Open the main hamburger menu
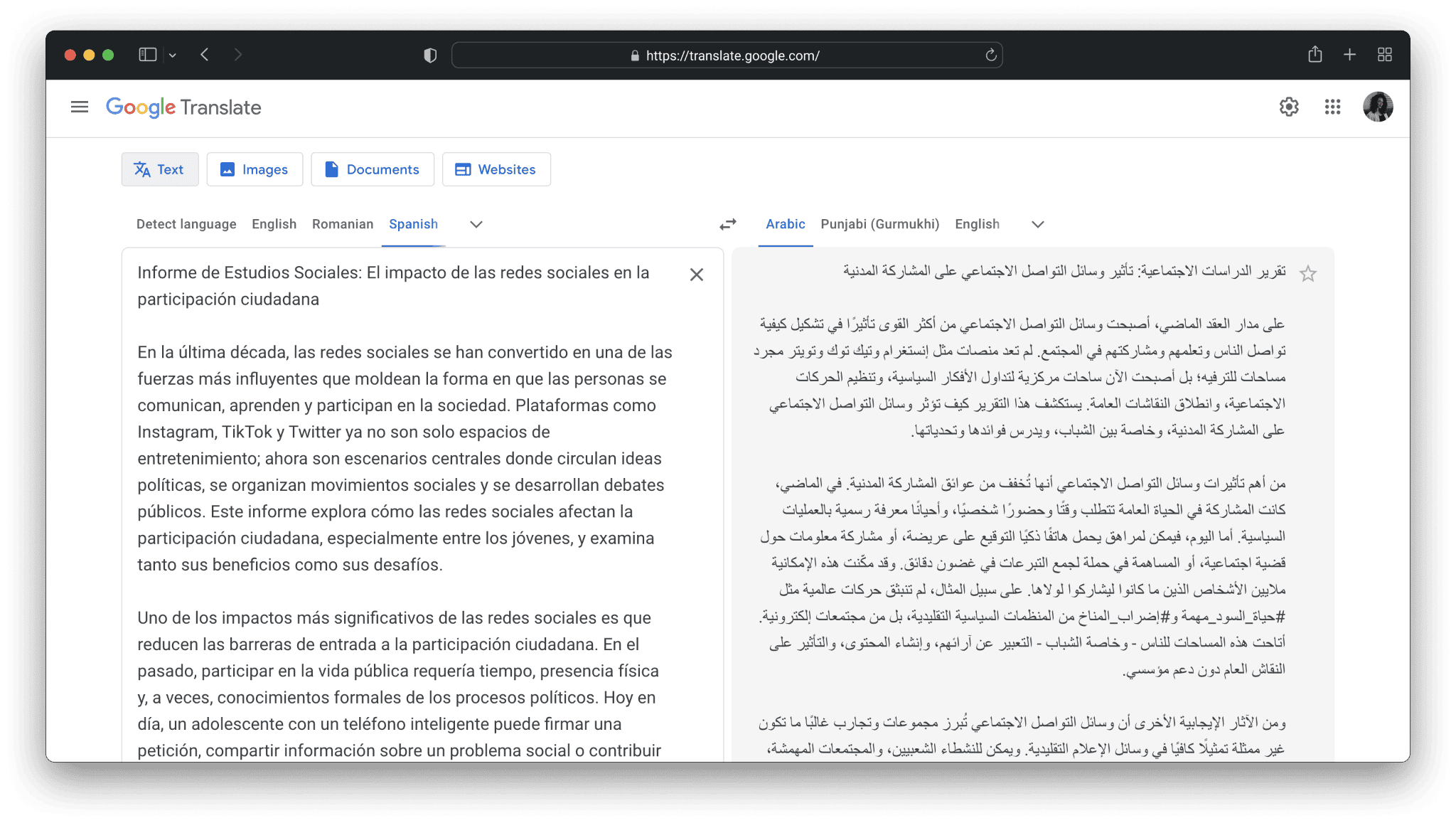This screenshot has height=823, width=1456. click(80, 107)
